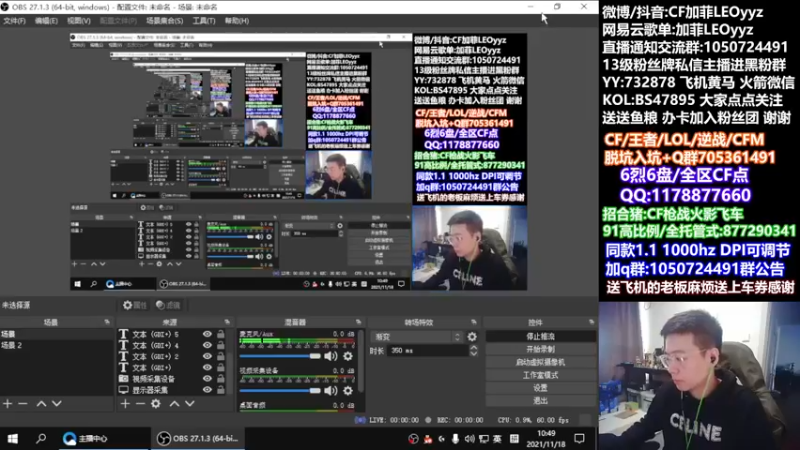Viewport: 800px width, 450px height.
Task: Click the 英 input method indicator
Action: coord(497,439)
